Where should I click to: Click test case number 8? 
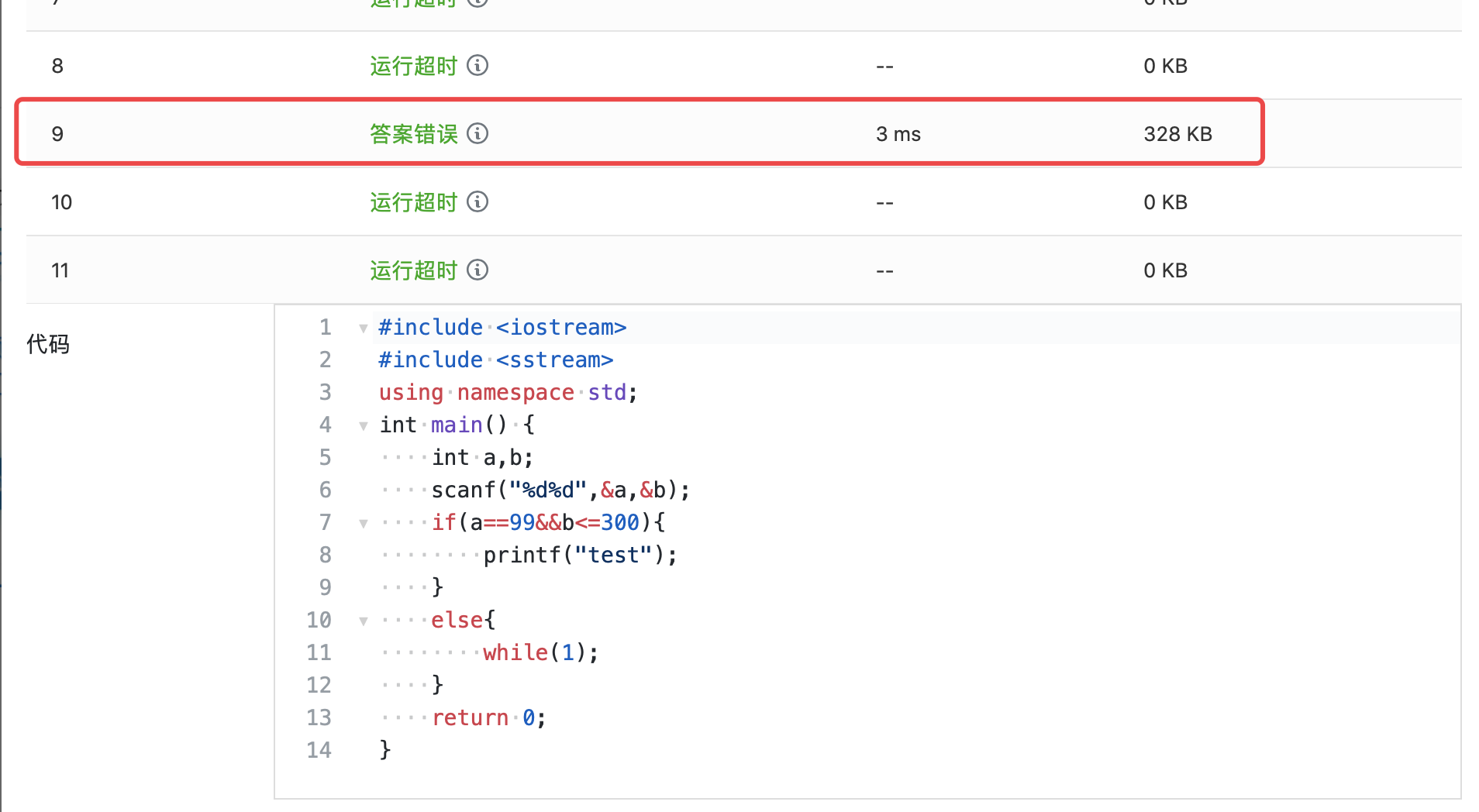point(57,66)
